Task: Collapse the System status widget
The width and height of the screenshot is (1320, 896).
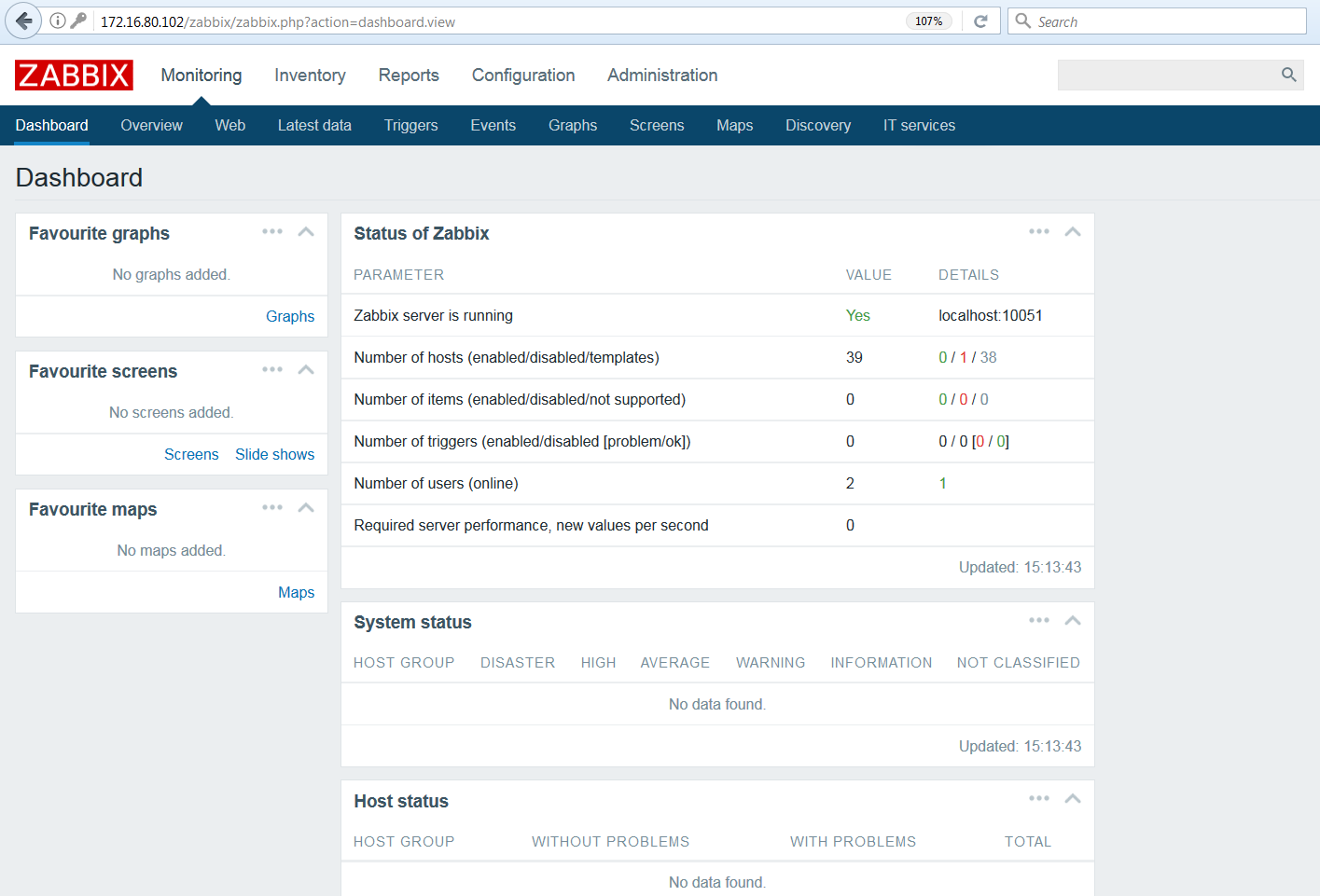Action: point(1073,620)
